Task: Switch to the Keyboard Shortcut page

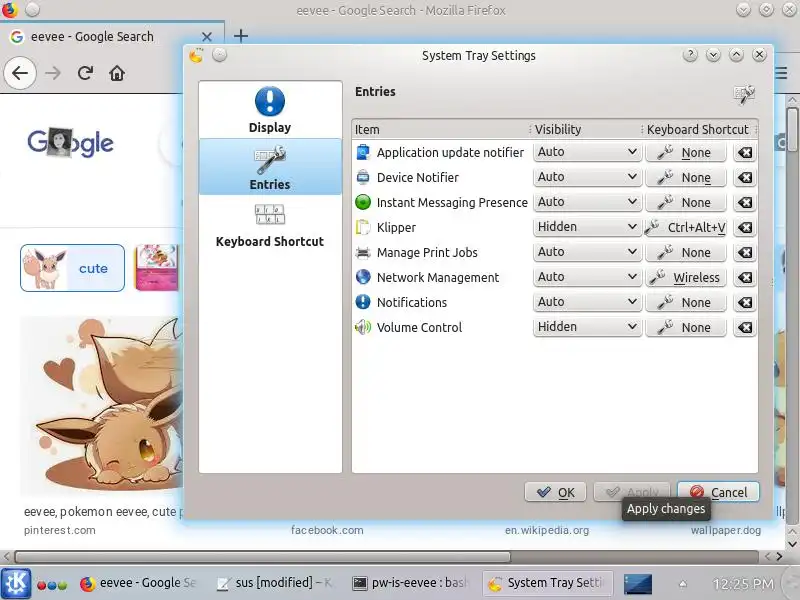Action: pos(270,224)
